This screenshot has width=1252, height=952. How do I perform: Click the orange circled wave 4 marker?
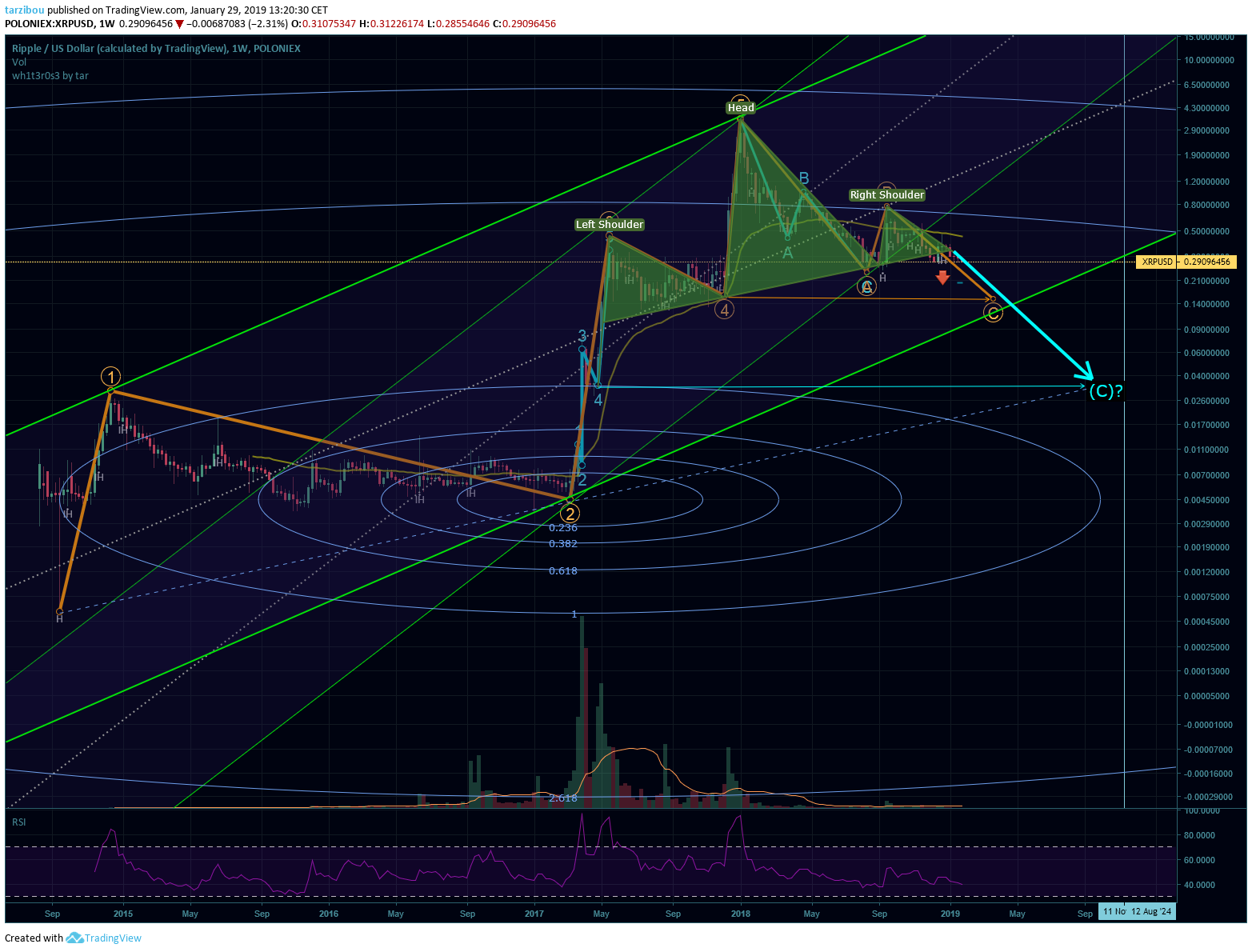[x=725, y=310]
